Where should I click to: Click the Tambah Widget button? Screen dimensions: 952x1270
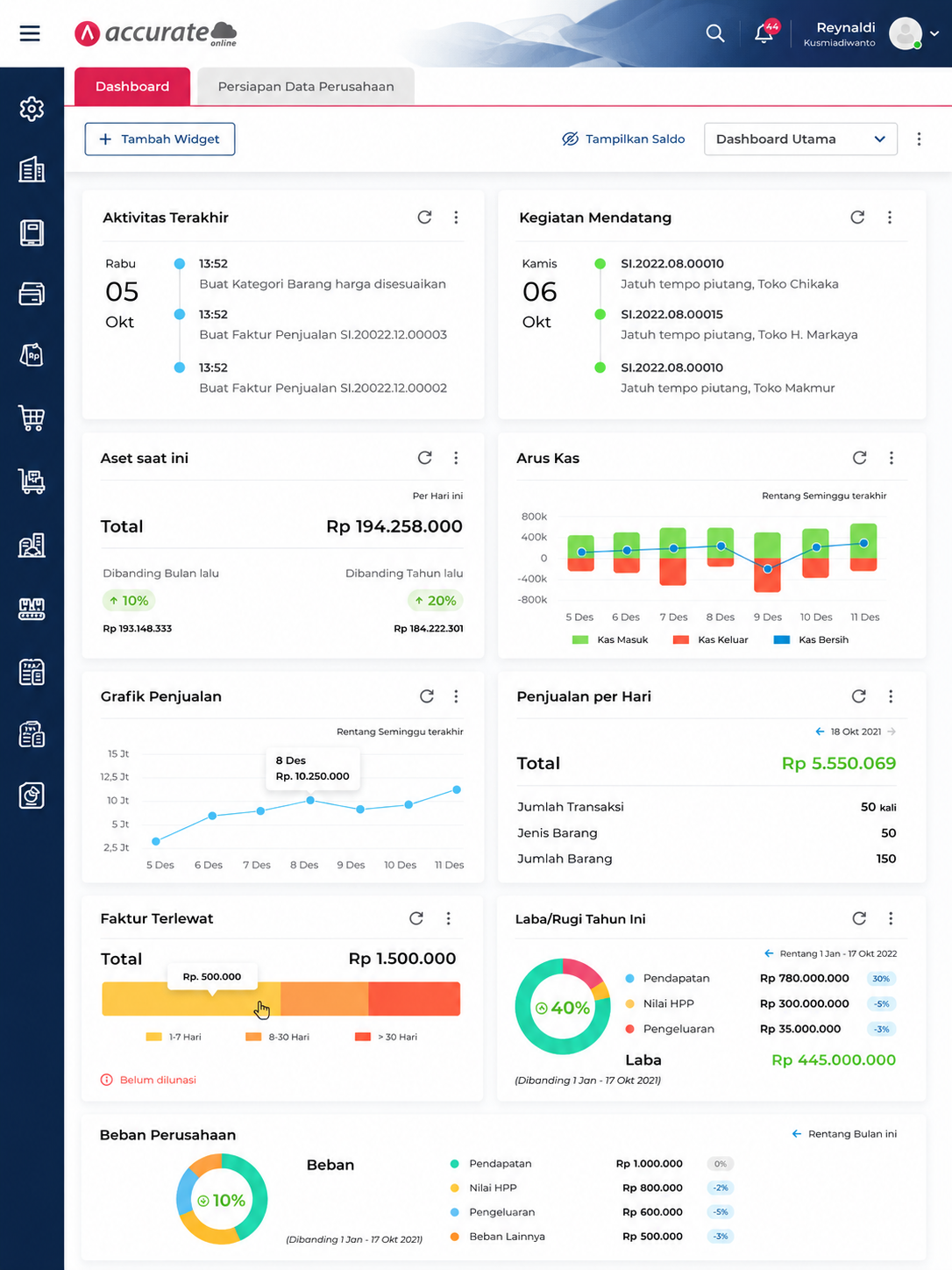(x=160, y=139)
